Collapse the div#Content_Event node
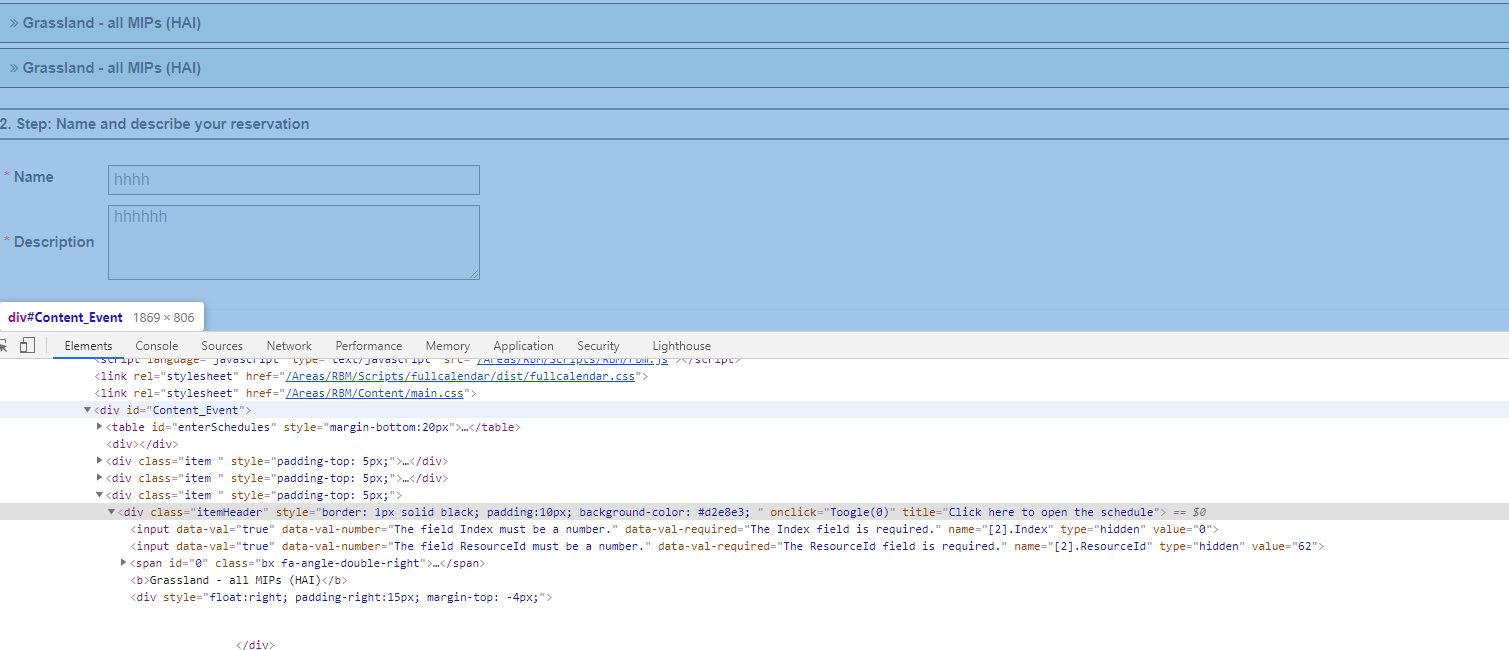Viewport: 1509px width, 650px height. click(x=87, y=409)
